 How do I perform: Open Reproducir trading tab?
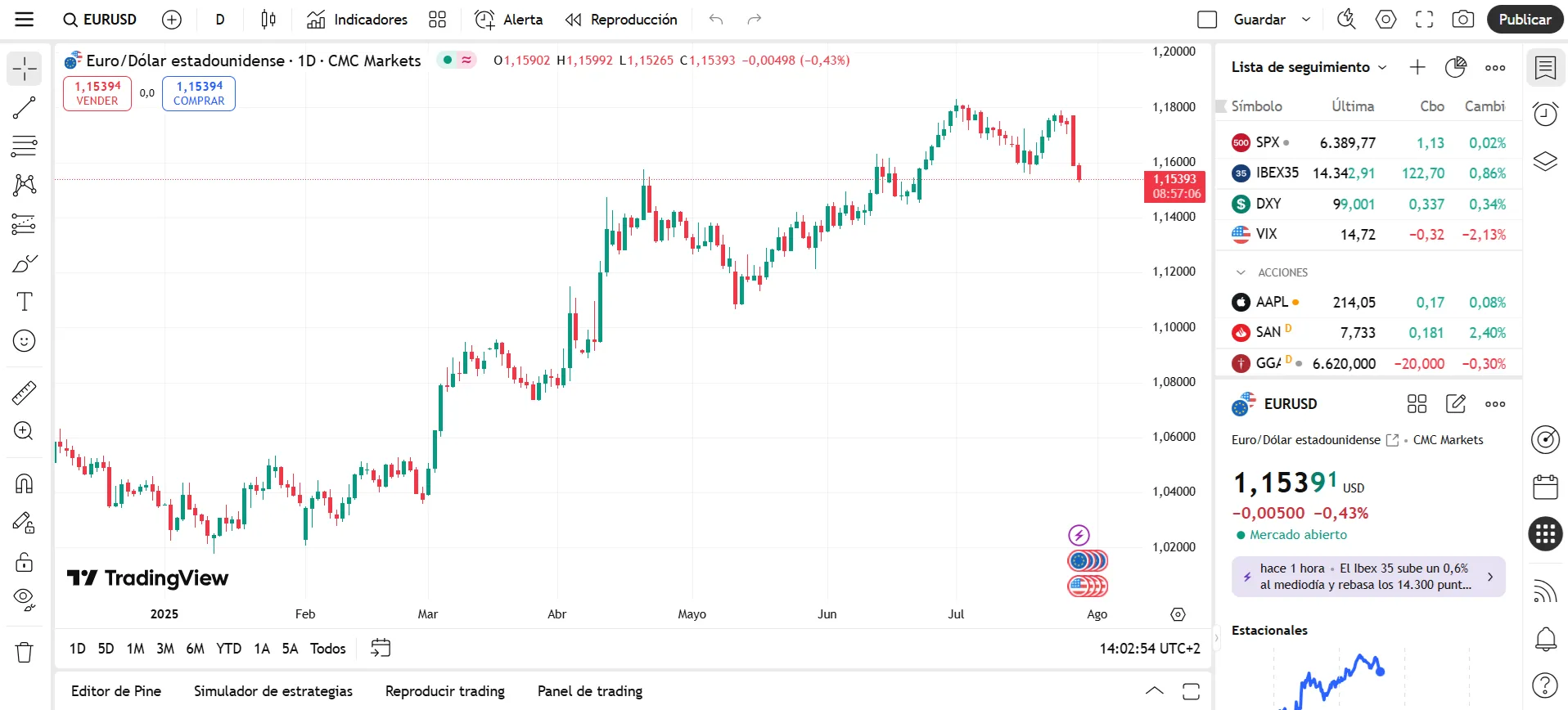(445, 691)
